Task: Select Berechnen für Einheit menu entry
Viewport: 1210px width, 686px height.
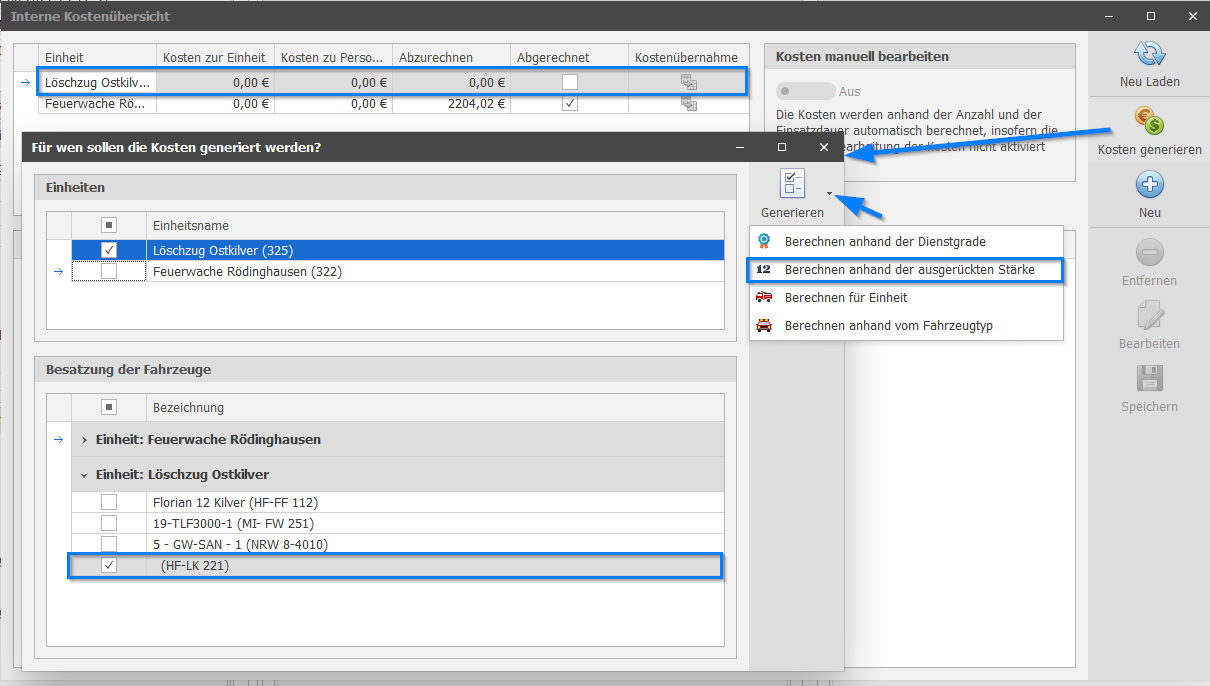Action: point(845,298)
